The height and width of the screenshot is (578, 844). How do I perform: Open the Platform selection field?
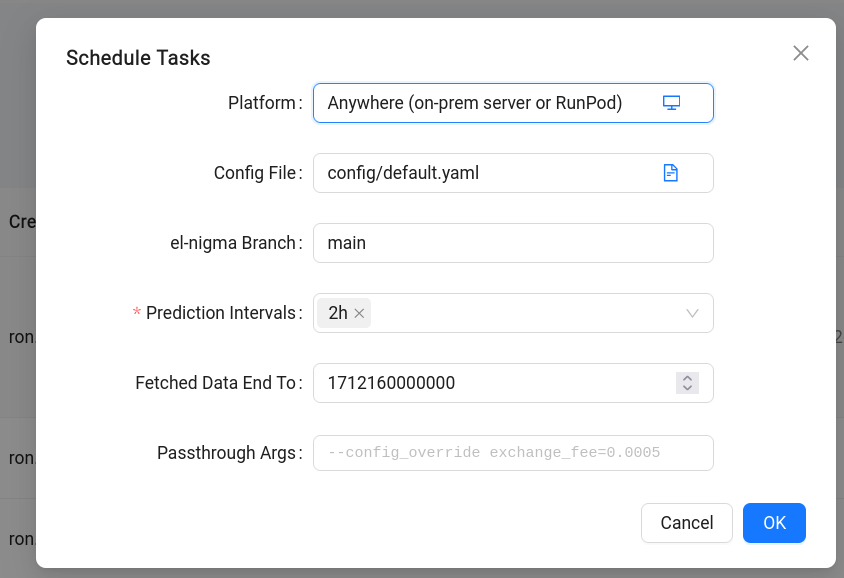pos(480,102)
